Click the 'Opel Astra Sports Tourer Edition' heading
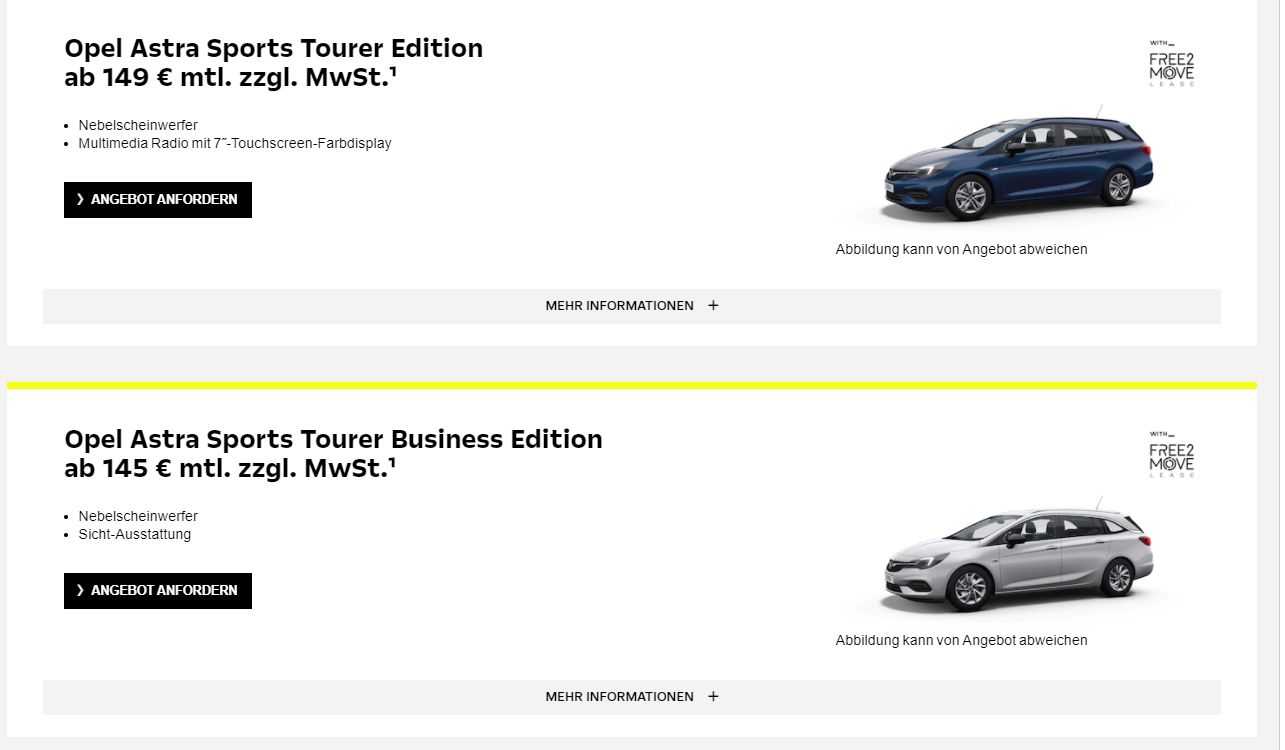 [x=273, y=48]
